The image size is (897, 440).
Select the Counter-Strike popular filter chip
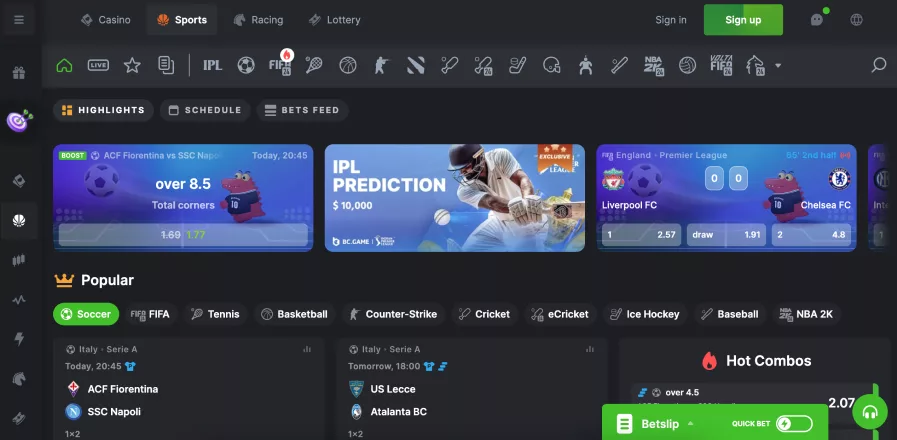click(x=394, y=314)
